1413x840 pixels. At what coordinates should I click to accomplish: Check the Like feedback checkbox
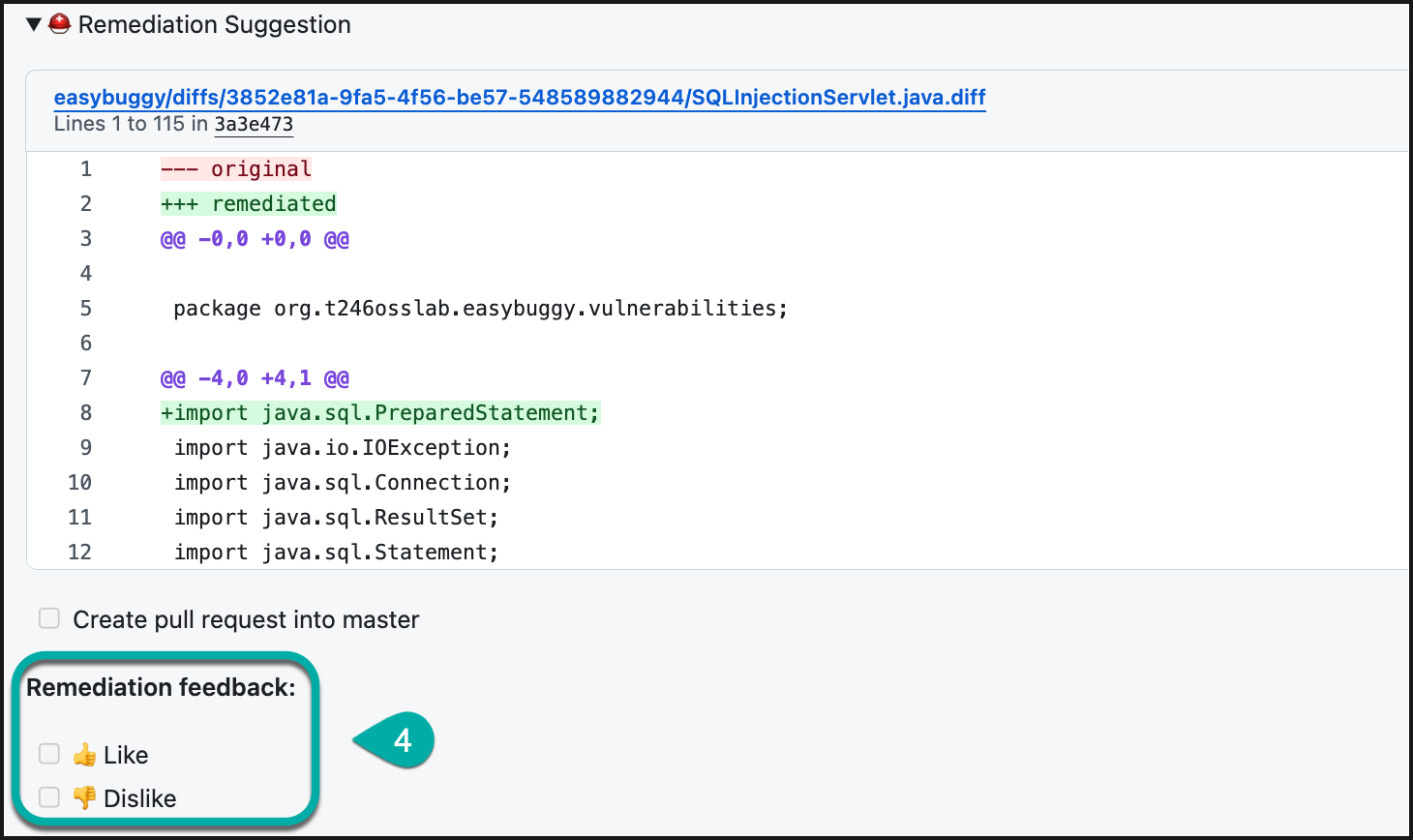click(49, 754)
